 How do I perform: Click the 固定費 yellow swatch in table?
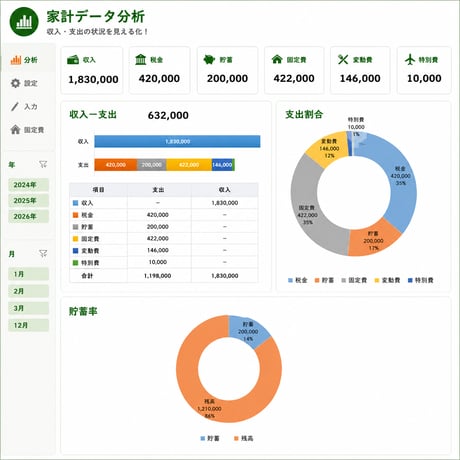(x=75, y=239)
